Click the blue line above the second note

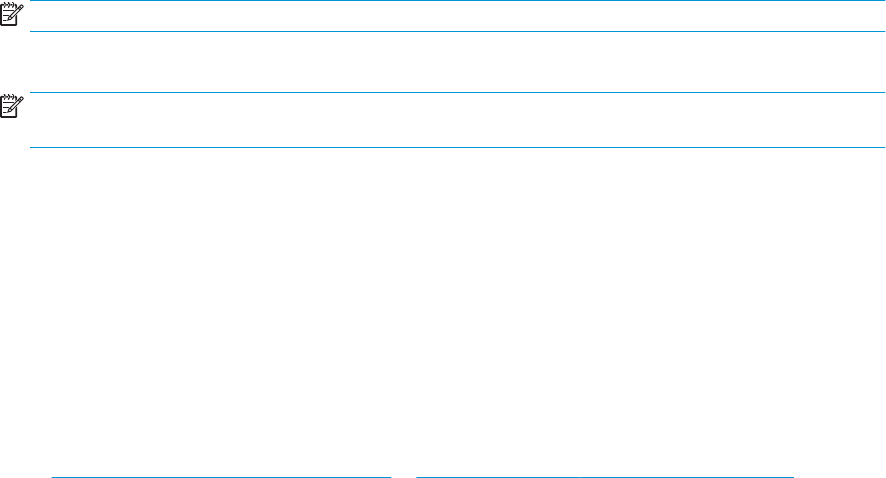(457, 92)
